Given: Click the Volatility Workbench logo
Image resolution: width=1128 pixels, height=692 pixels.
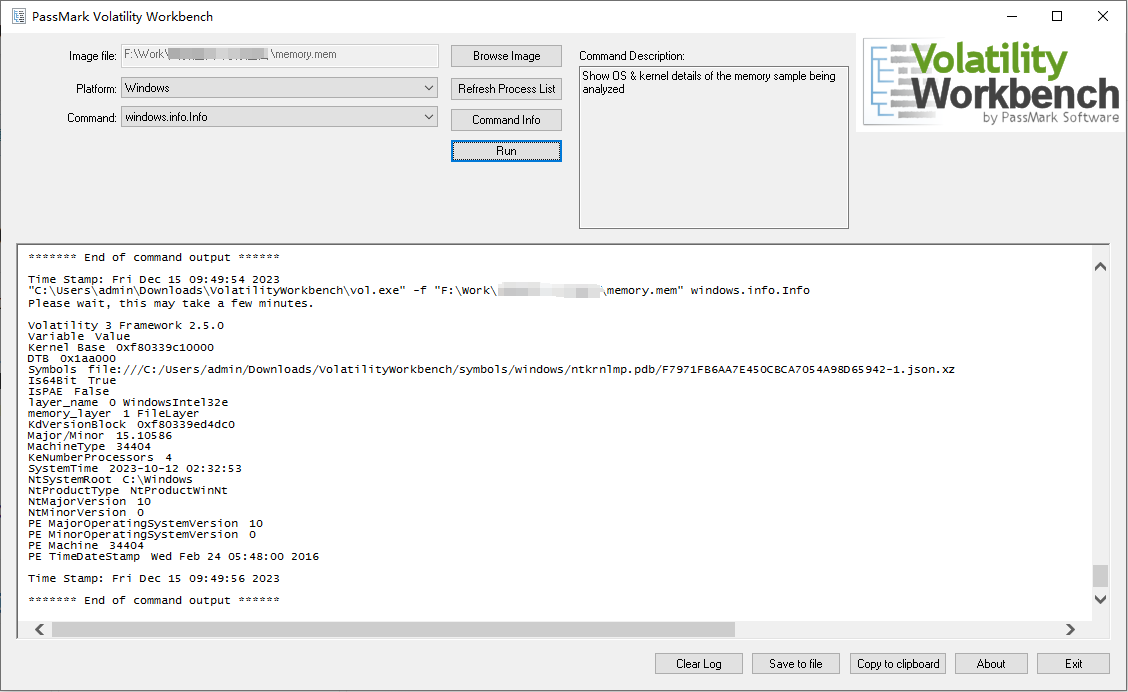Looking at the screenshot, I should (992, 83).
